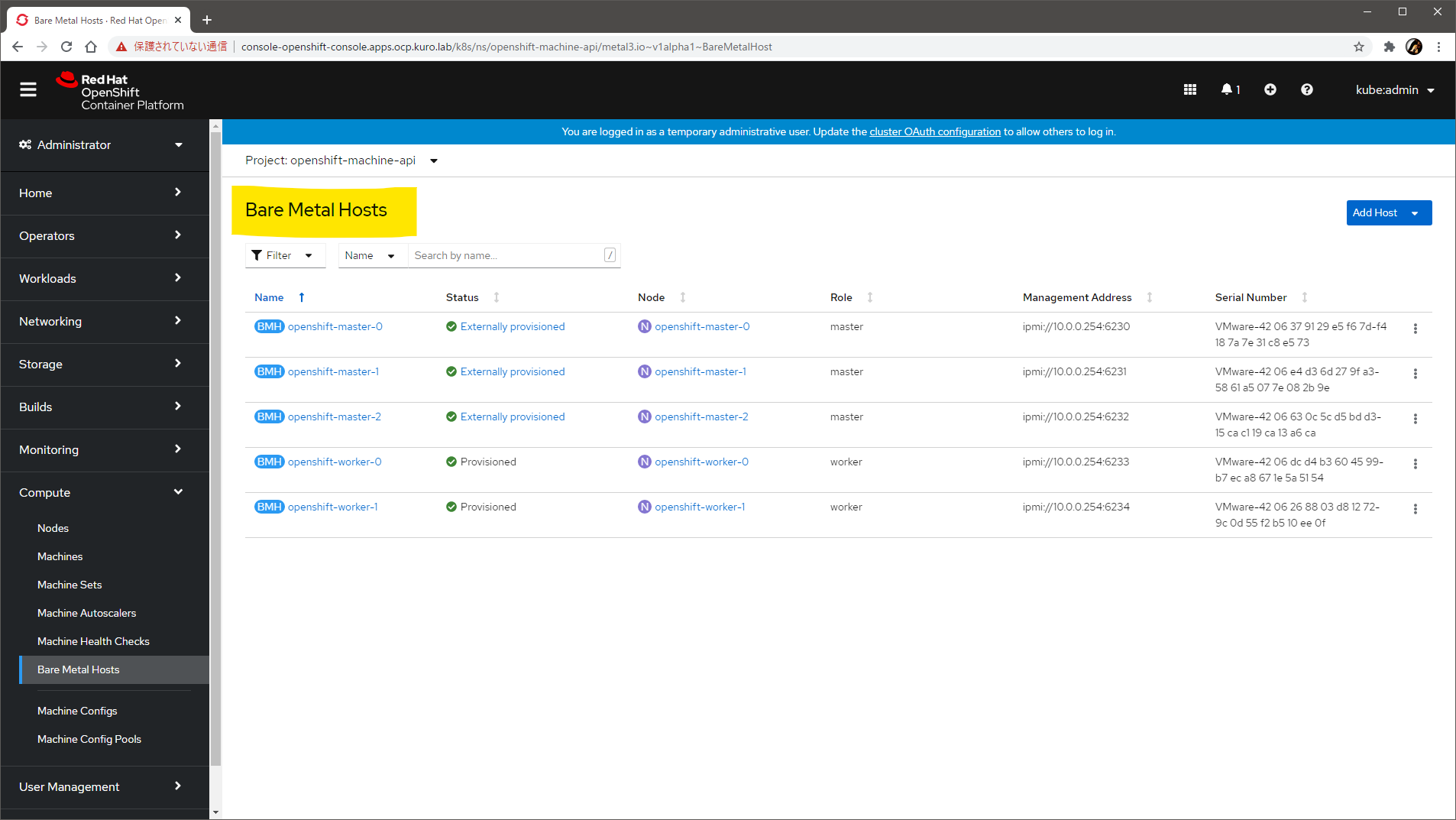Open the navigation hamburger menu
This screenshot has width=1456, height=820.
click(28, 89)
